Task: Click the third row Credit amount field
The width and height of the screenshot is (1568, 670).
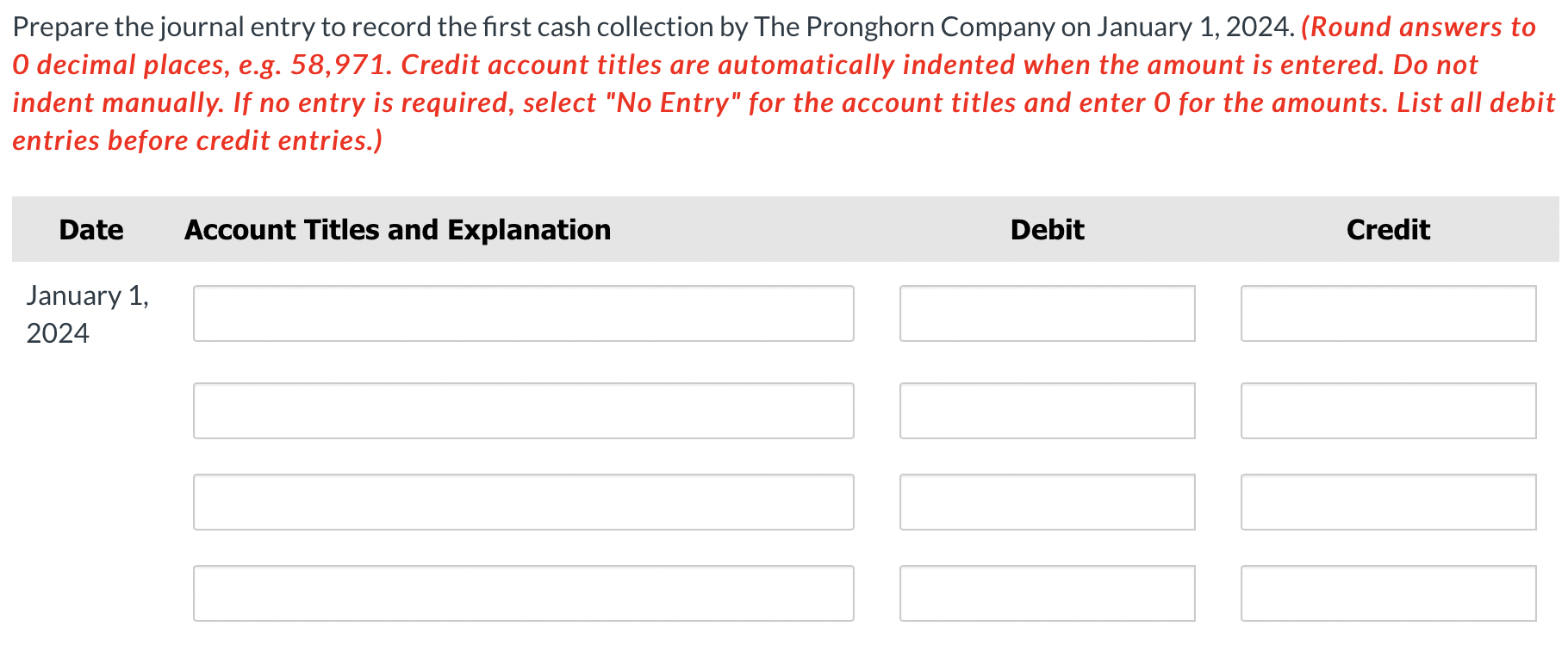Action: tap(1388, 502)
